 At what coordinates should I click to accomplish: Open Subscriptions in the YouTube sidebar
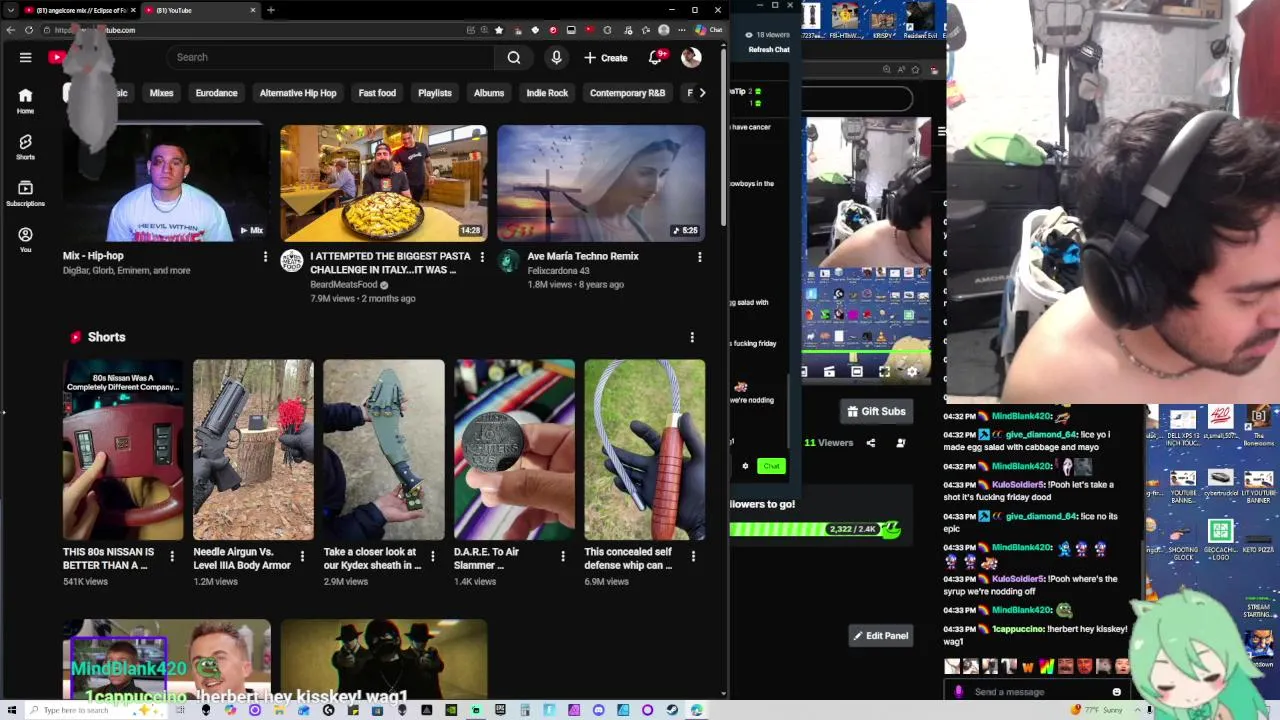25,193
